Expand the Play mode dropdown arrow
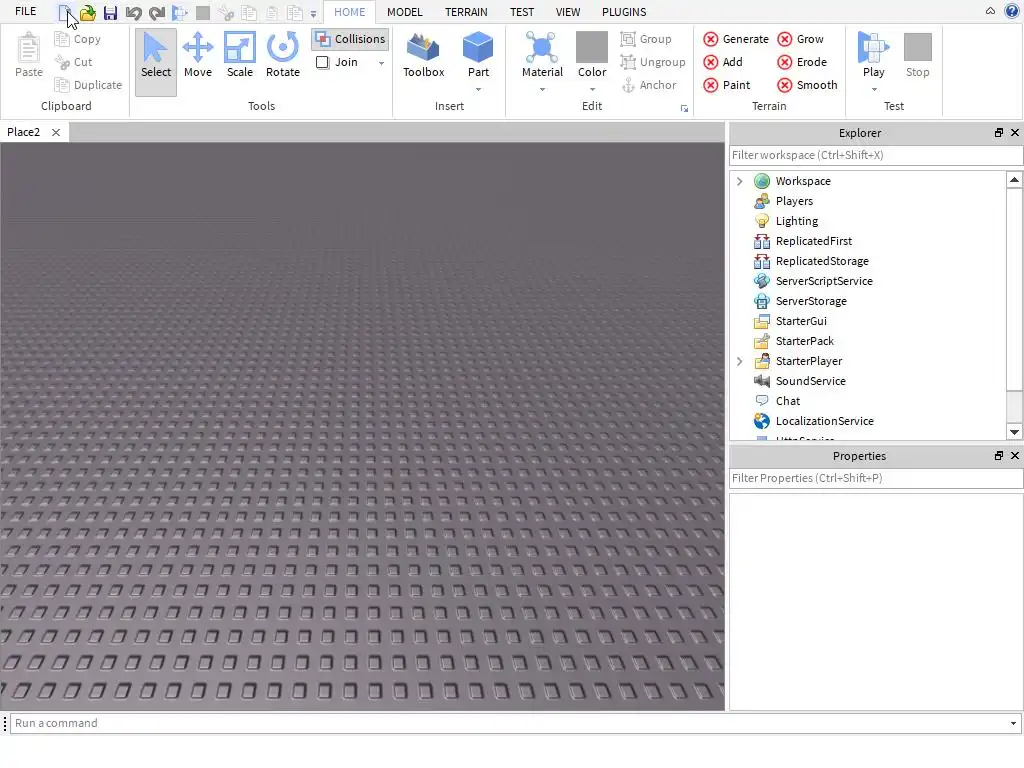The image size is (1024, 768). (x=874, y=89)
